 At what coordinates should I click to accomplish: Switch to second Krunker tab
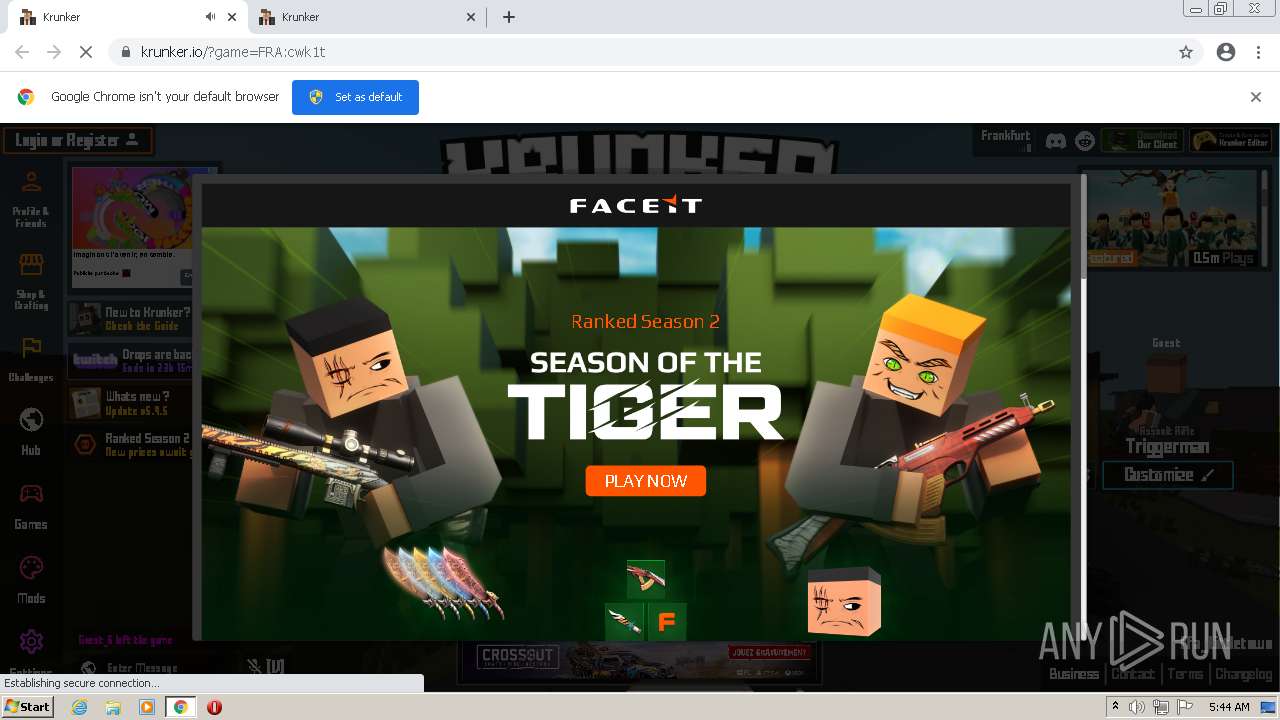point(366,17)
